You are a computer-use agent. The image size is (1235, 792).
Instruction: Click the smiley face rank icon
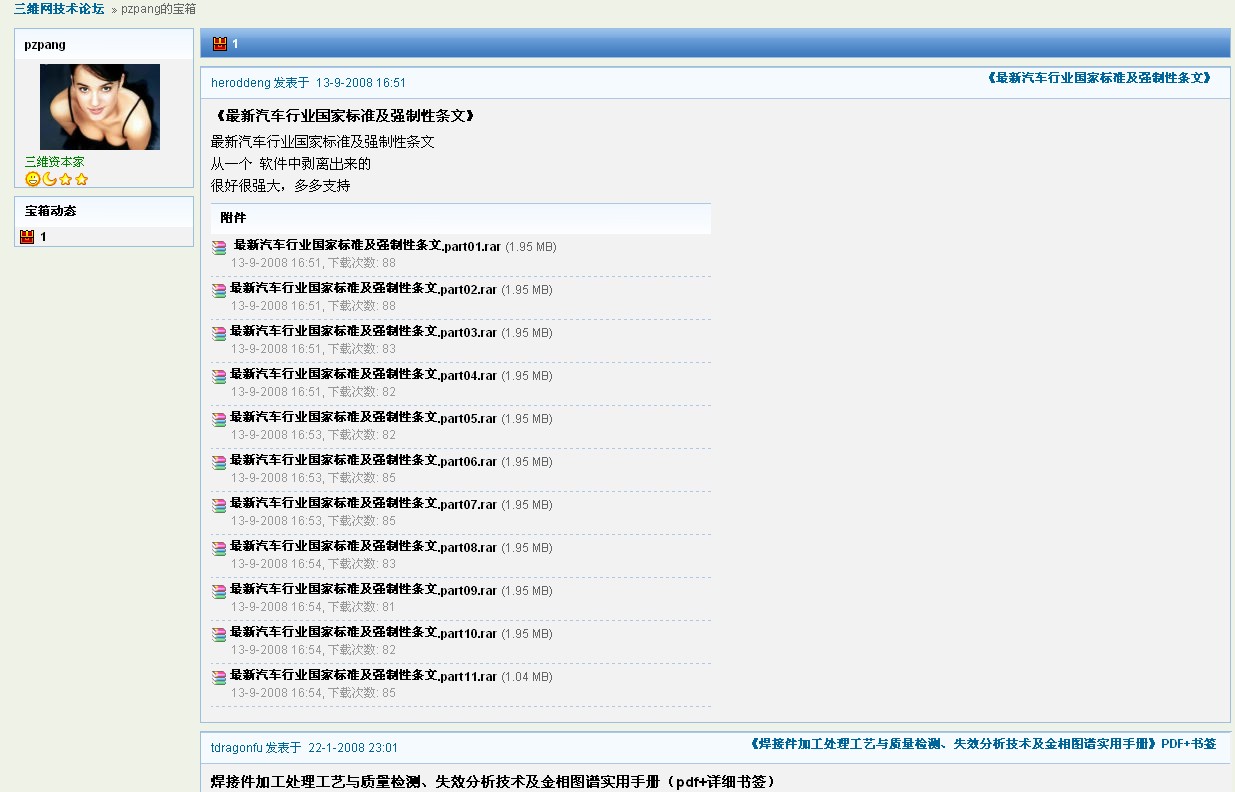(32, 179)
